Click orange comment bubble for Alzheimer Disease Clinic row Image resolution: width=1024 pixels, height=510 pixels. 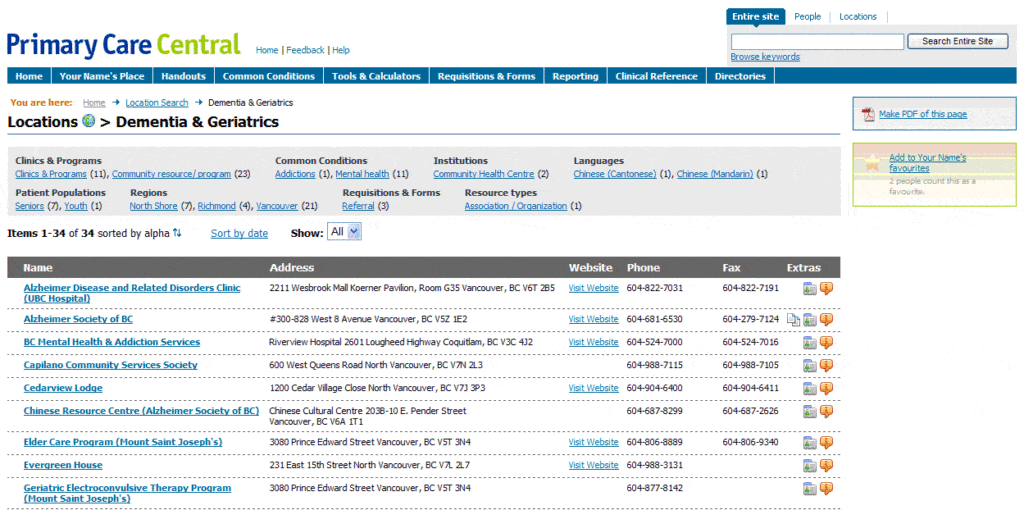click(x=826, y=289)
